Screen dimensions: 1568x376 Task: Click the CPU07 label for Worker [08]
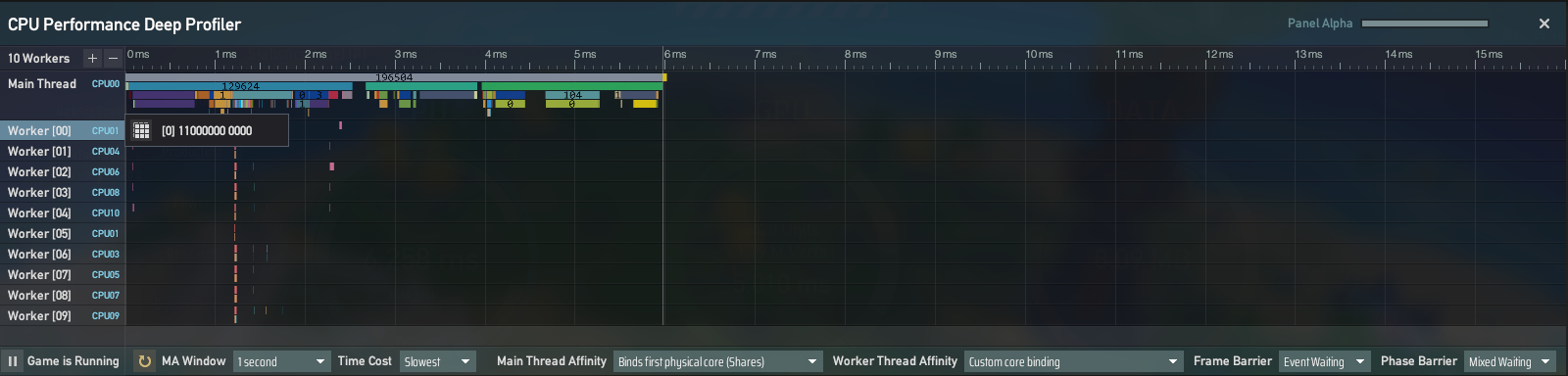coord(106,296)
